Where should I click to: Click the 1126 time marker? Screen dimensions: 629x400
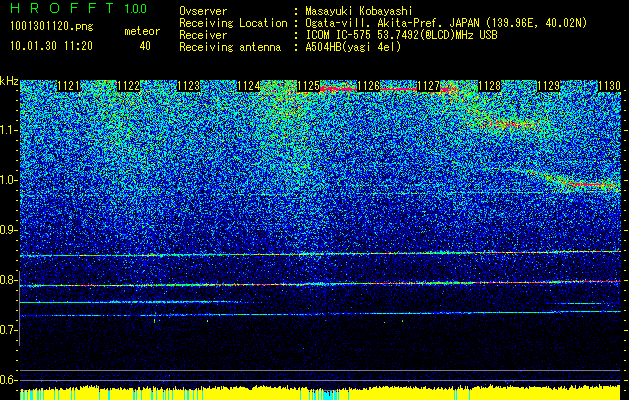(369, 86)
